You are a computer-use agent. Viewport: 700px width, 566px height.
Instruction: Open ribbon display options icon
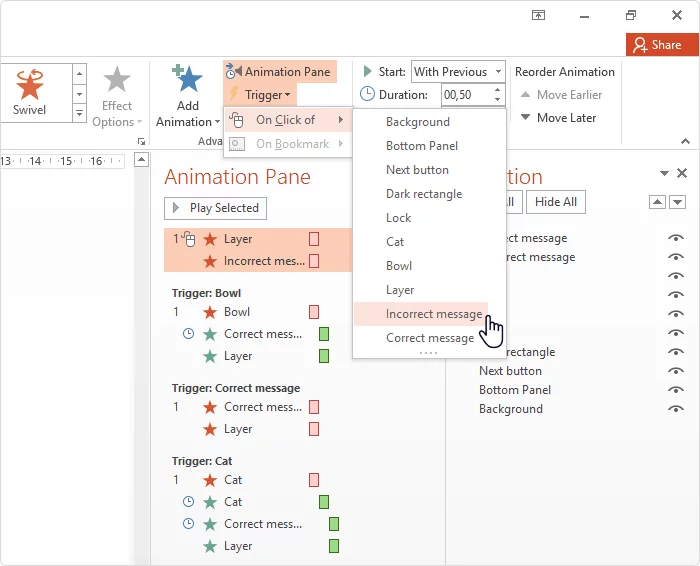[538, 15]
